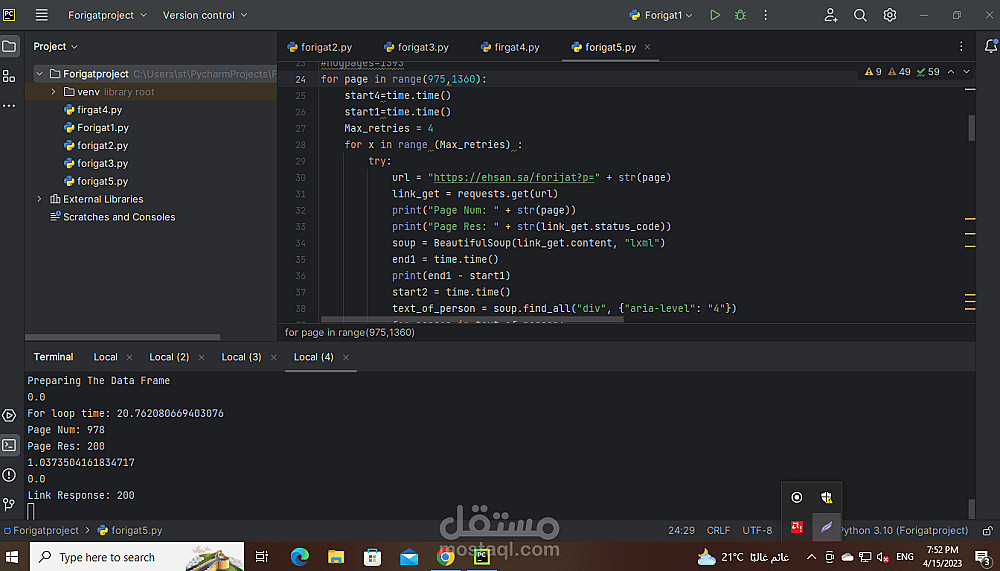This screenshot has width=1000, height=571.
Task: Run the Forigat1 configuration
Action: click(x=714, y=15)
